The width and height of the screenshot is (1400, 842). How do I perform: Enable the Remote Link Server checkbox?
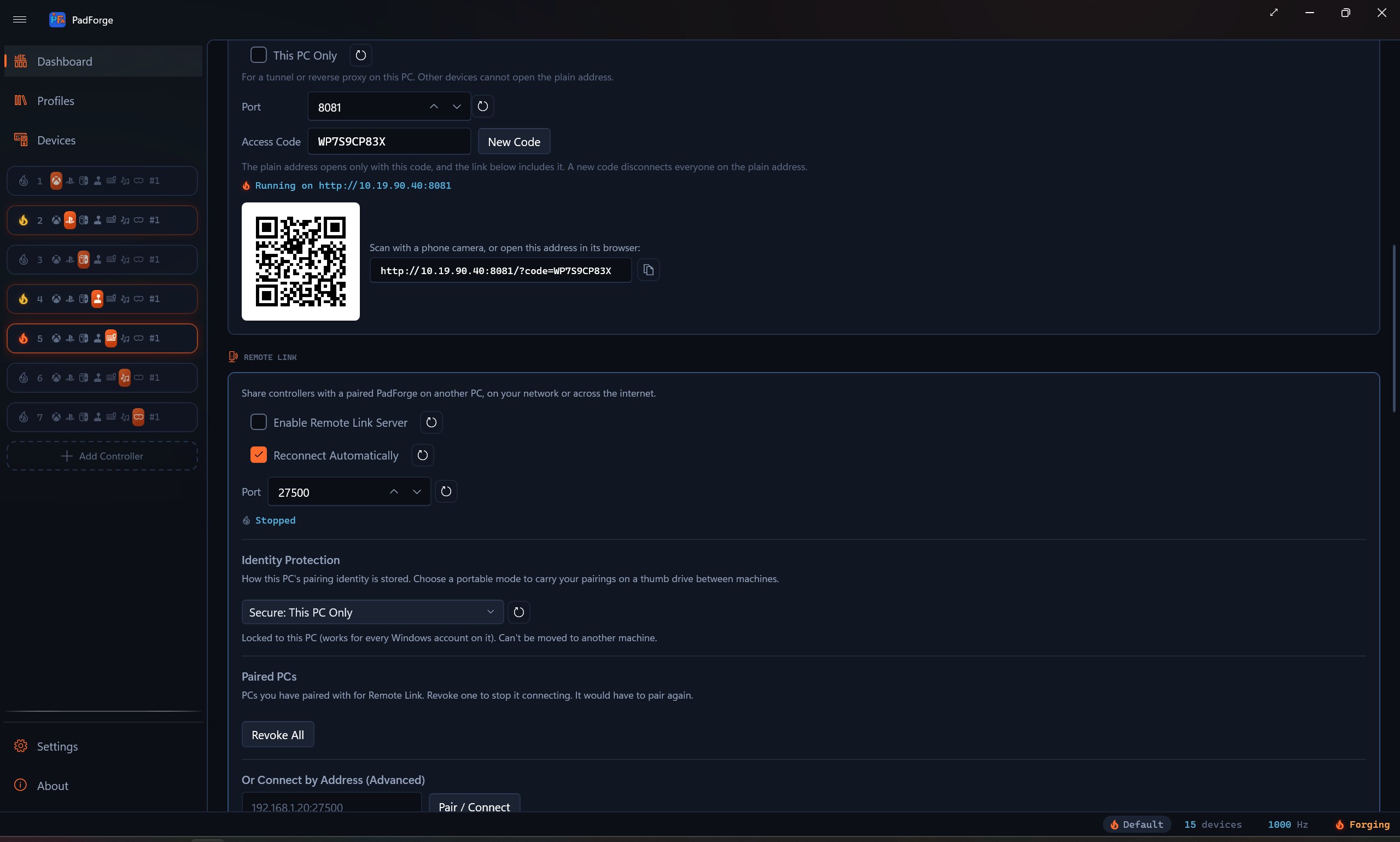coord(259,422)
